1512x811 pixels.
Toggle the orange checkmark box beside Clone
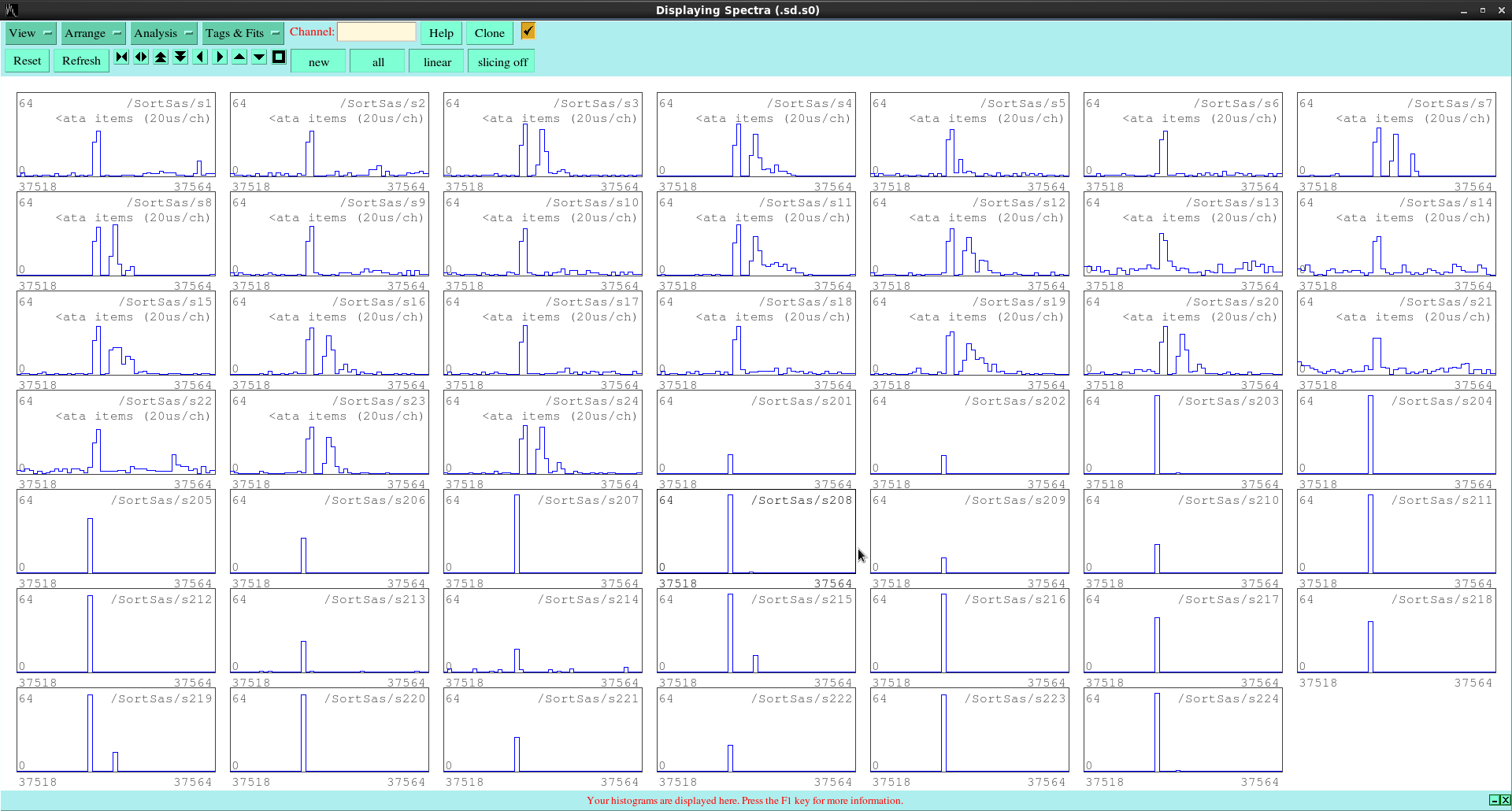click(528, 31)
